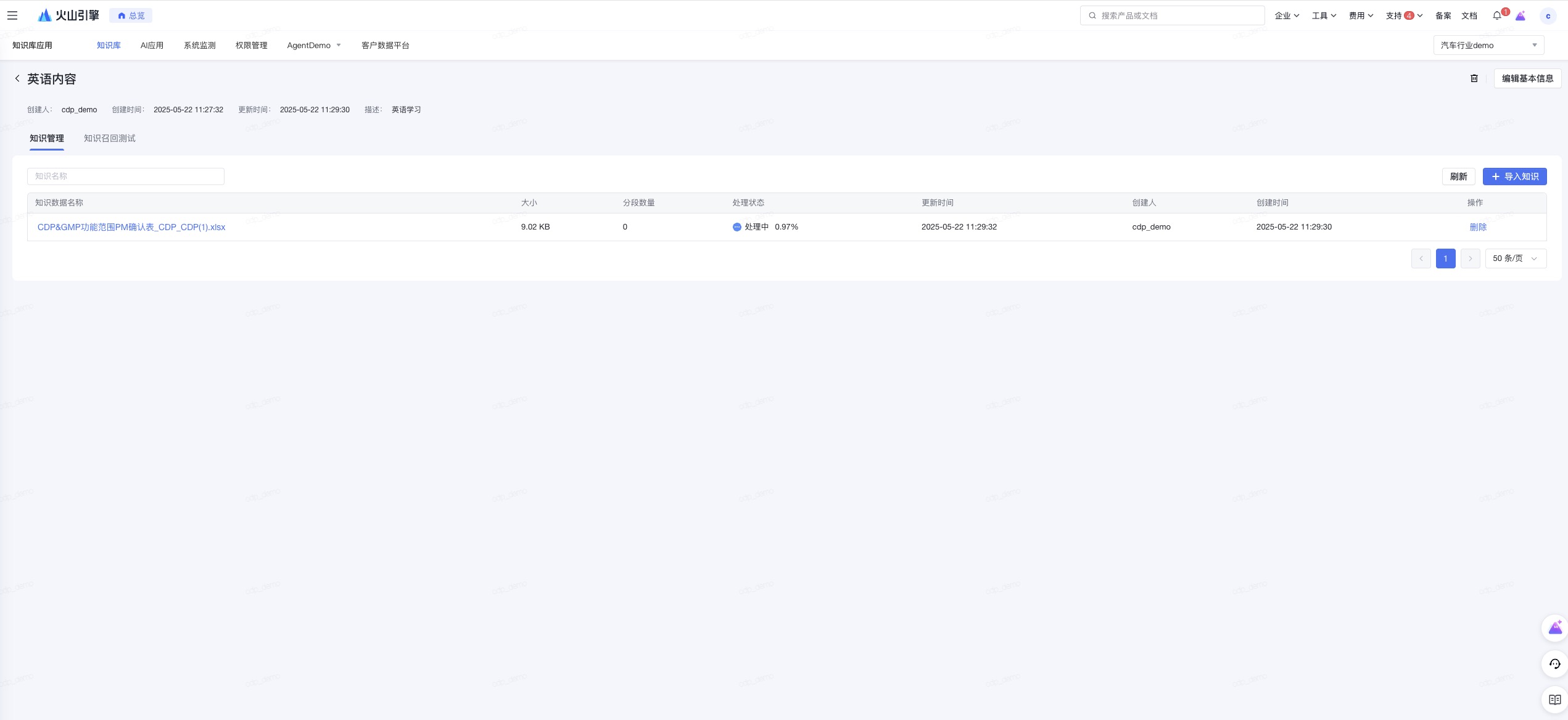Click 删除 for the xlsx row
The image size is (1568, 720).
coord(1478,227)
